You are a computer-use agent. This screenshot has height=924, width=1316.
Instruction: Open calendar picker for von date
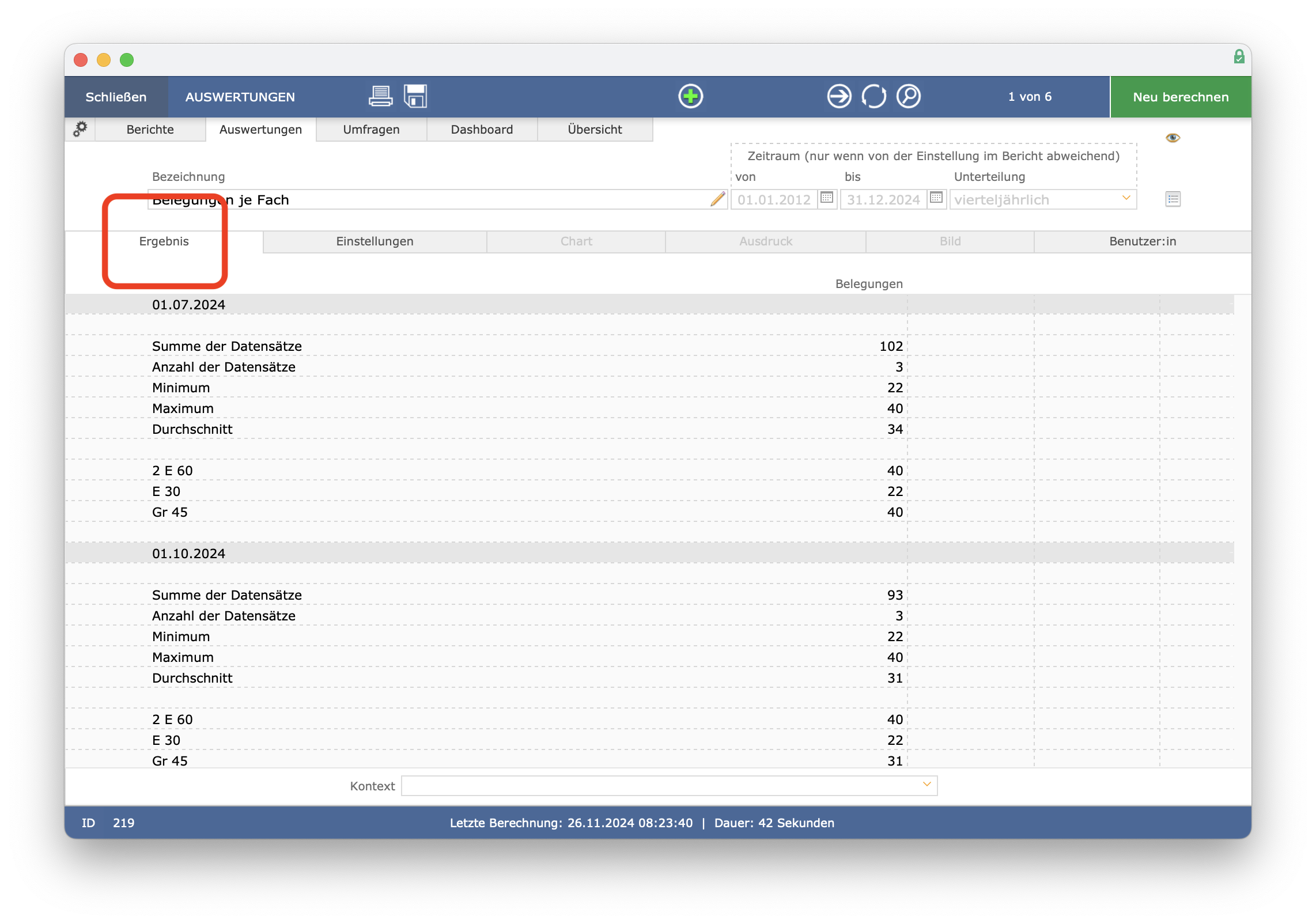pos(827,198)
